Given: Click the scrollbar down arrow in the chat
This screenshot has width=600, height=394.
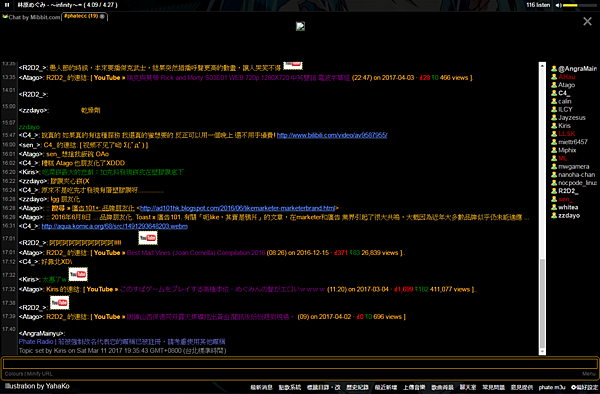Looking at the screenshot, I should coord(542,351).
